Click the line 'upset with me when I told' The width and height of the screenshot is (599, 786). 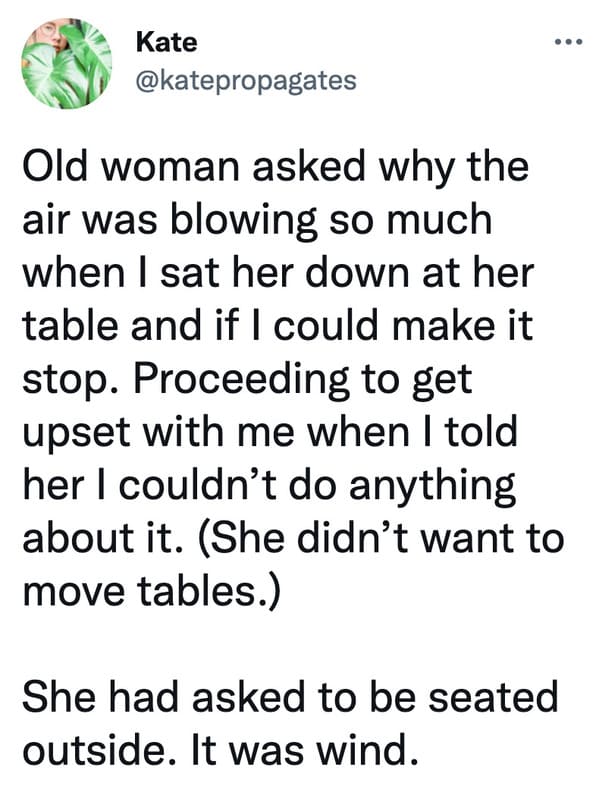(270, 433)
